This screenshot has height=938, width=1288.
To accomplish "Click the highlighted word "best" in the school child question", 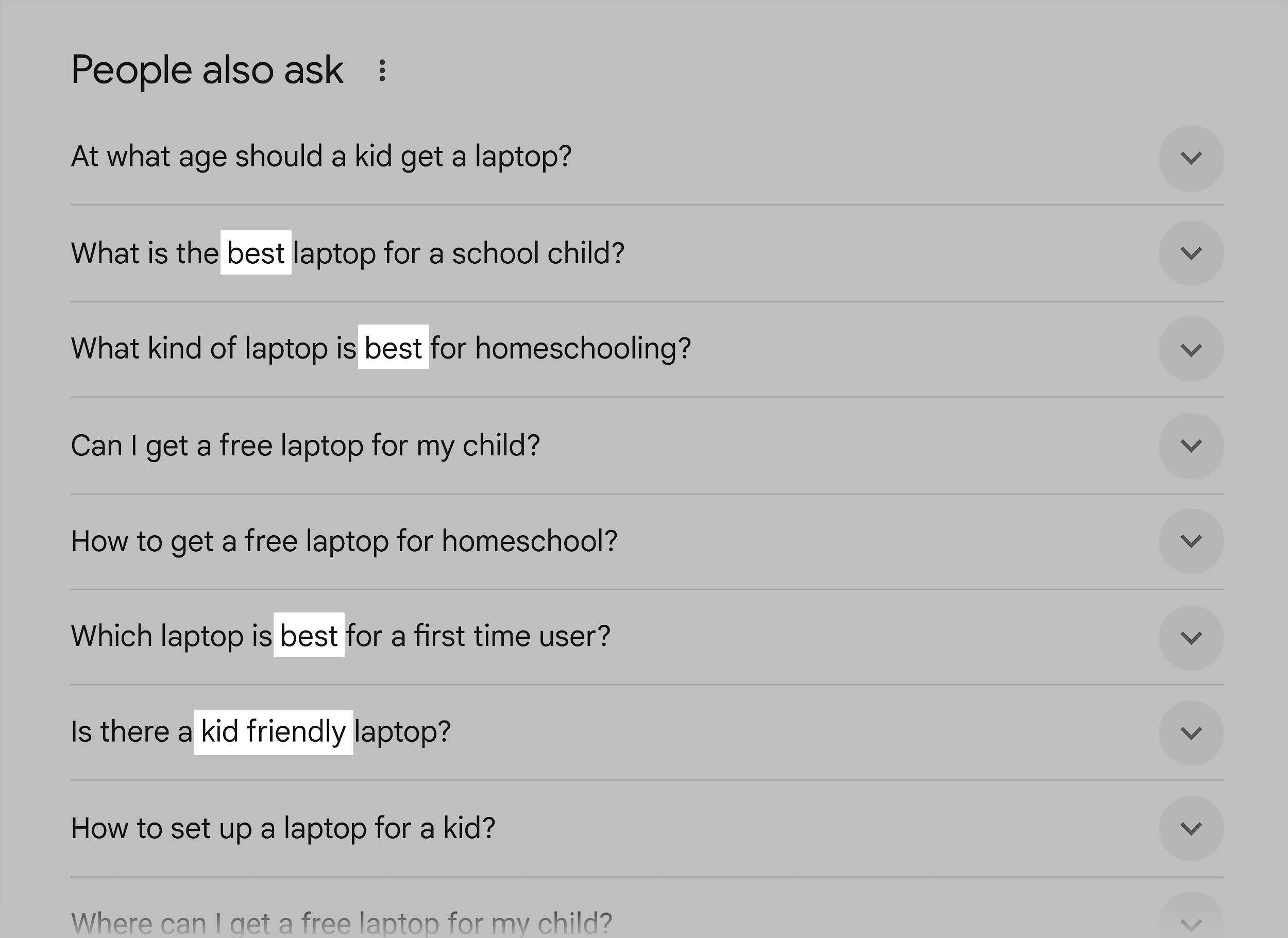I will [x=255, y=253].
